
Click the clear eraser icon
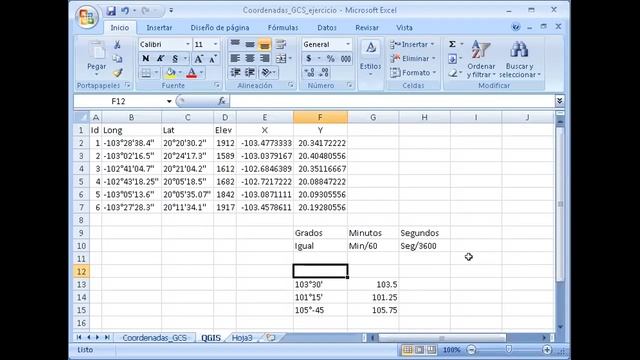(x=453, y=73)
